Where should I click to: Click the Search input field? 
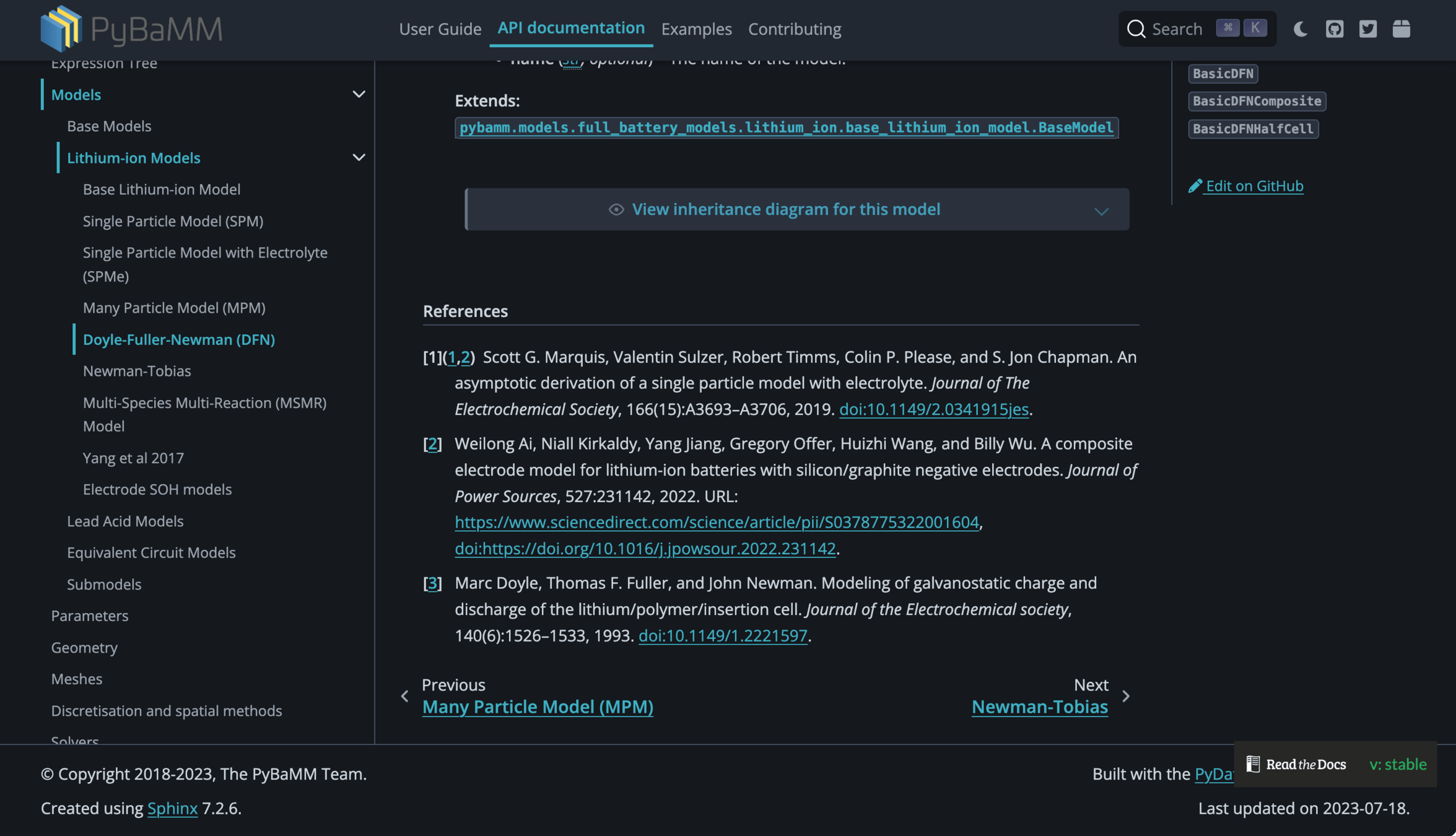tap(1177, 28)
